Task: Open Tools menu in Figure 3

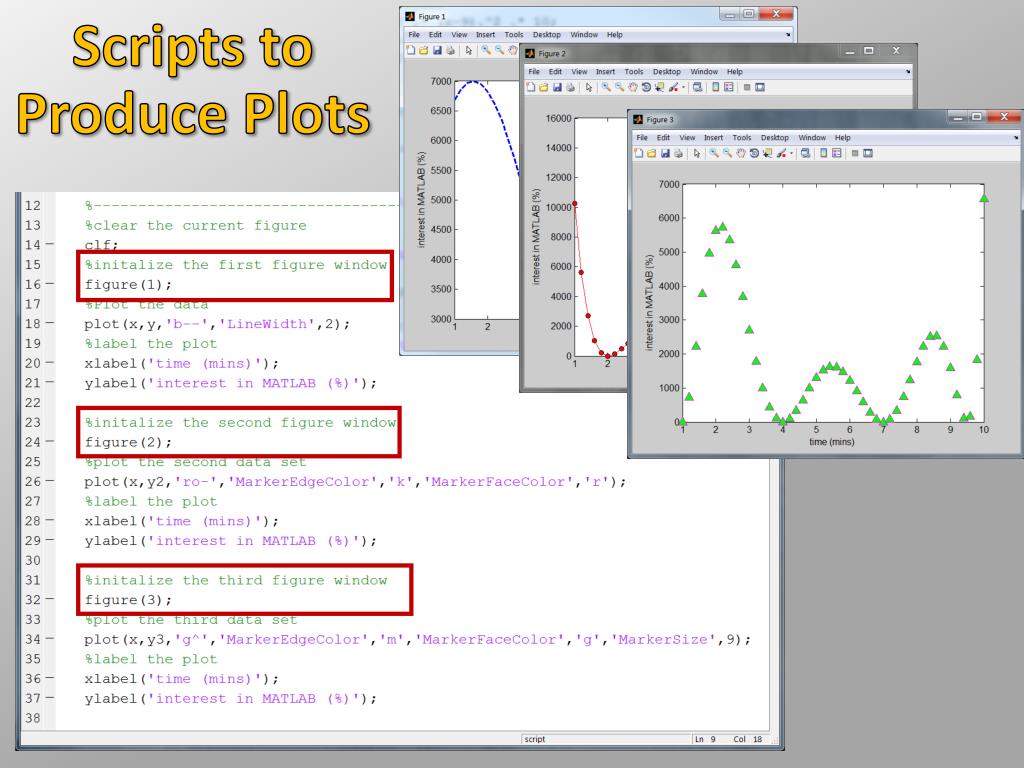Action: (x=742, y=138)
